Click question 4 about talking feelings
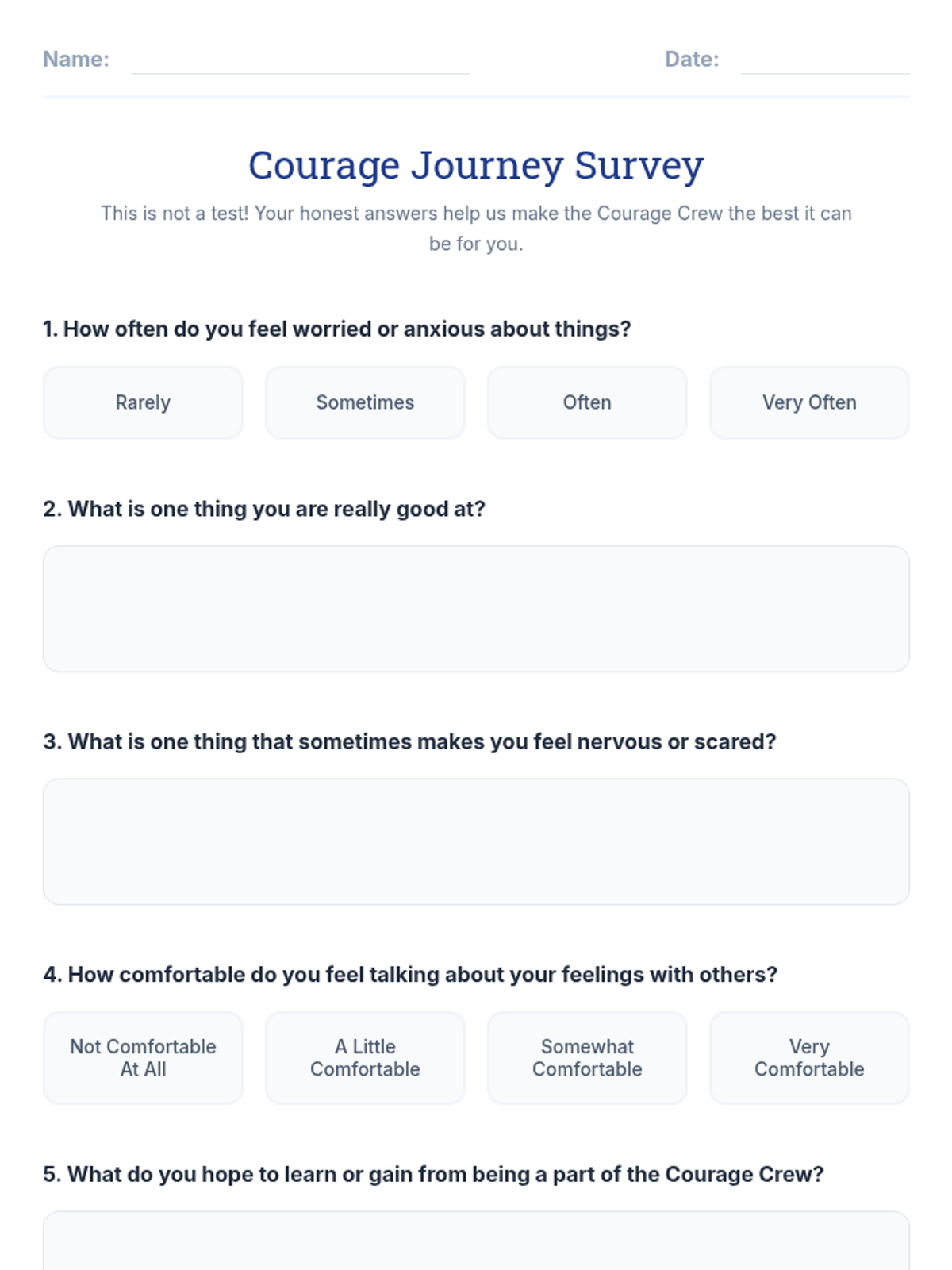The image size is (952, 1270). (410, 974)
